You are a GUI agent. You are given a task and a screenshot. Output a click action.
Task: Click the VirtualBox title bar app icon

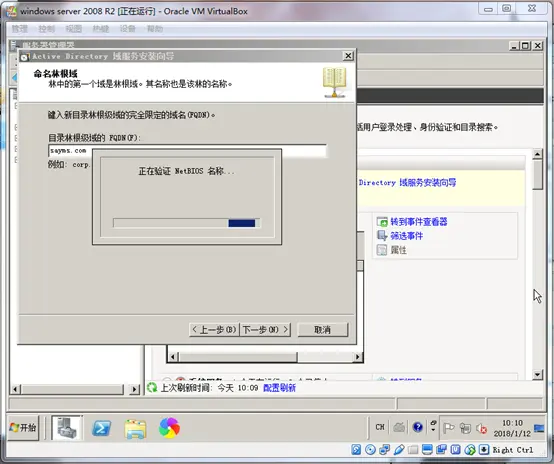click(11, 11)
